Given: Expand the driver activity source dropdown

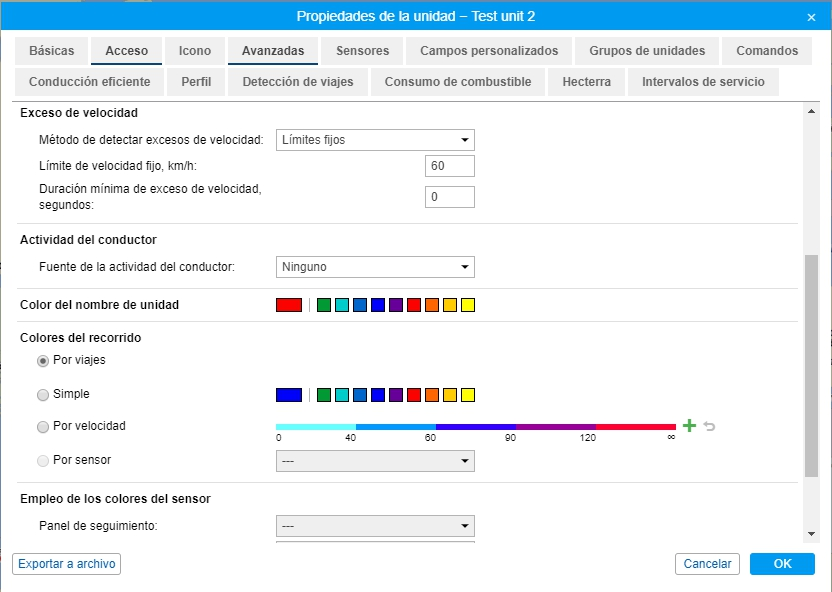Looking at the screenshot, I should point(375,266).
